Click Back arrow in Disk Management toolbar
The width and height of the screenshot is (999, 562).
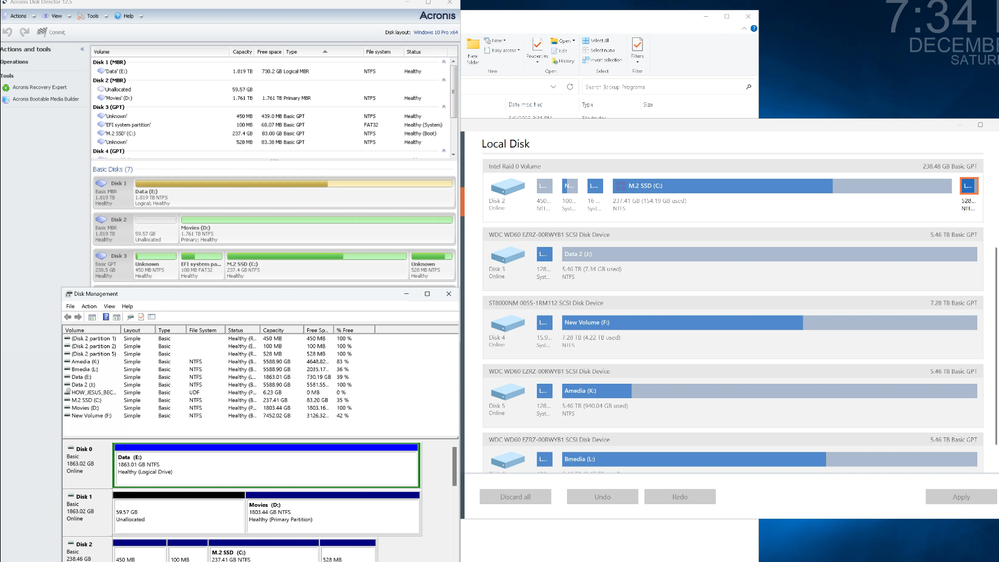[x=68, y=317]
